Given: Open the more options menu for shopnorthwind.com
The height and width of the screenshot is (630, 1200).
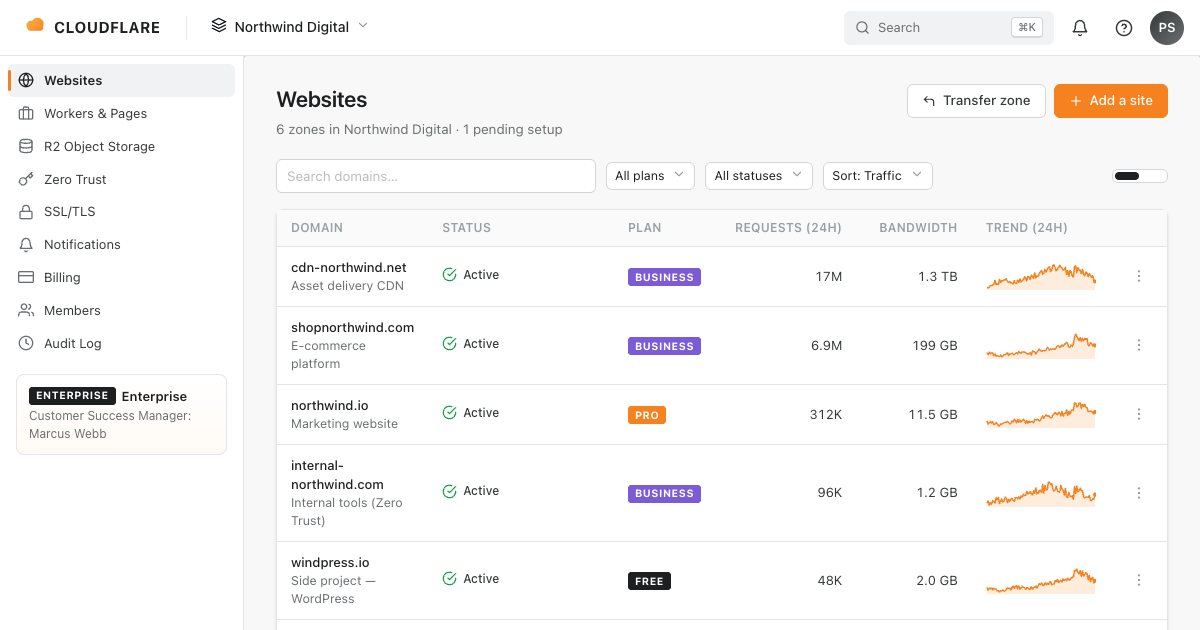Looking at the screenshot, I should pos(1139,345).
